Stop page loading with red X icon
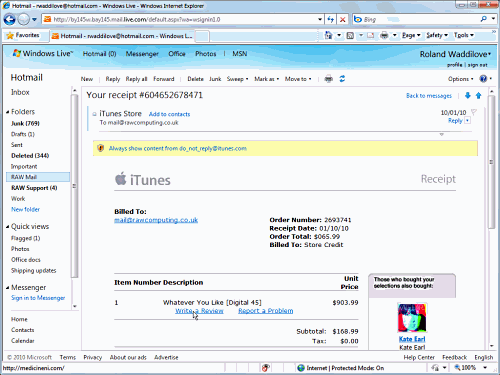This screenshot has width=500, height=375. click(342, 19)
